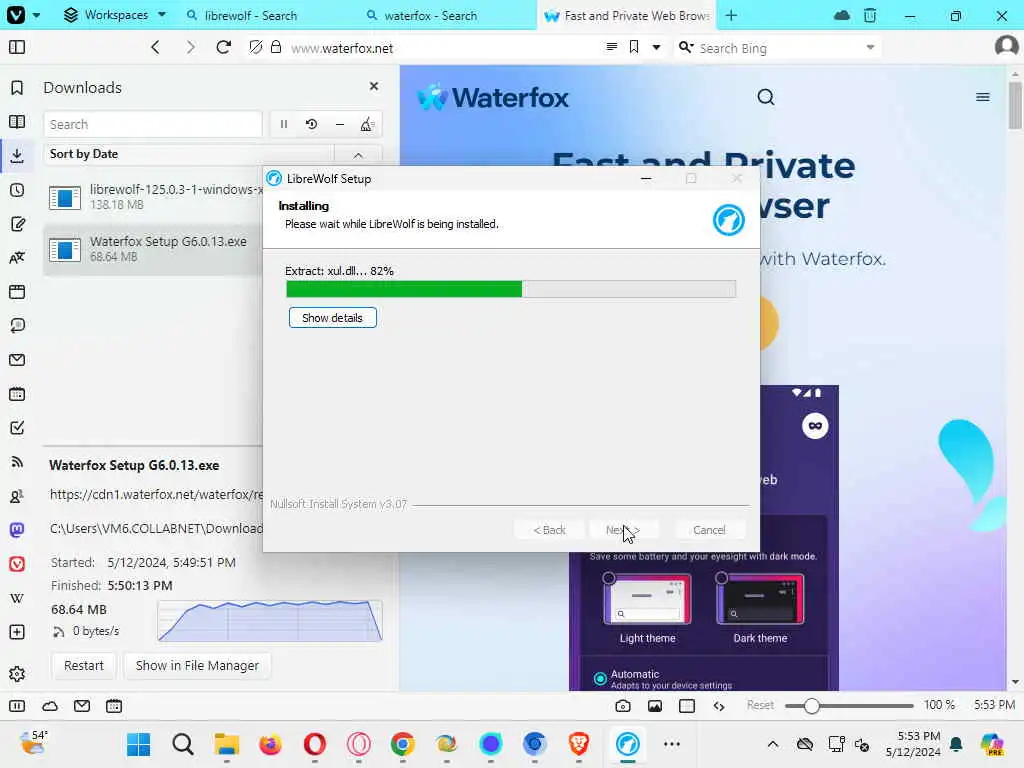Viewport: 1024px width, 768px height.
Task: Expand the Workspaces dropdown
Action: pyautogui.click(x=115, y=14)
